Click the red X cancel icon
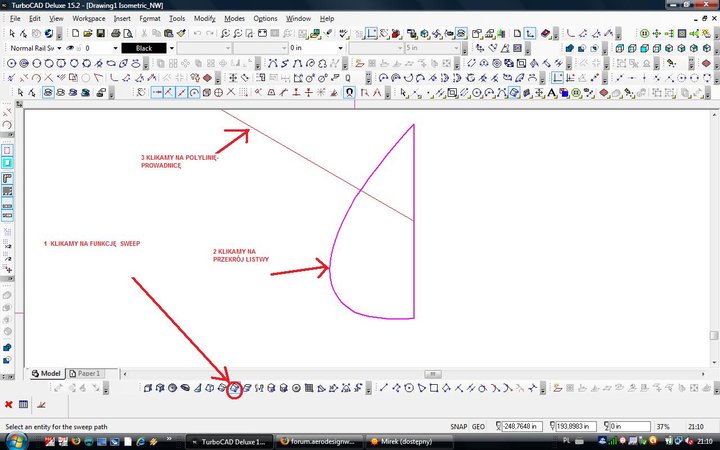Viewport: 720px width, 450px height. pos(9,405)
